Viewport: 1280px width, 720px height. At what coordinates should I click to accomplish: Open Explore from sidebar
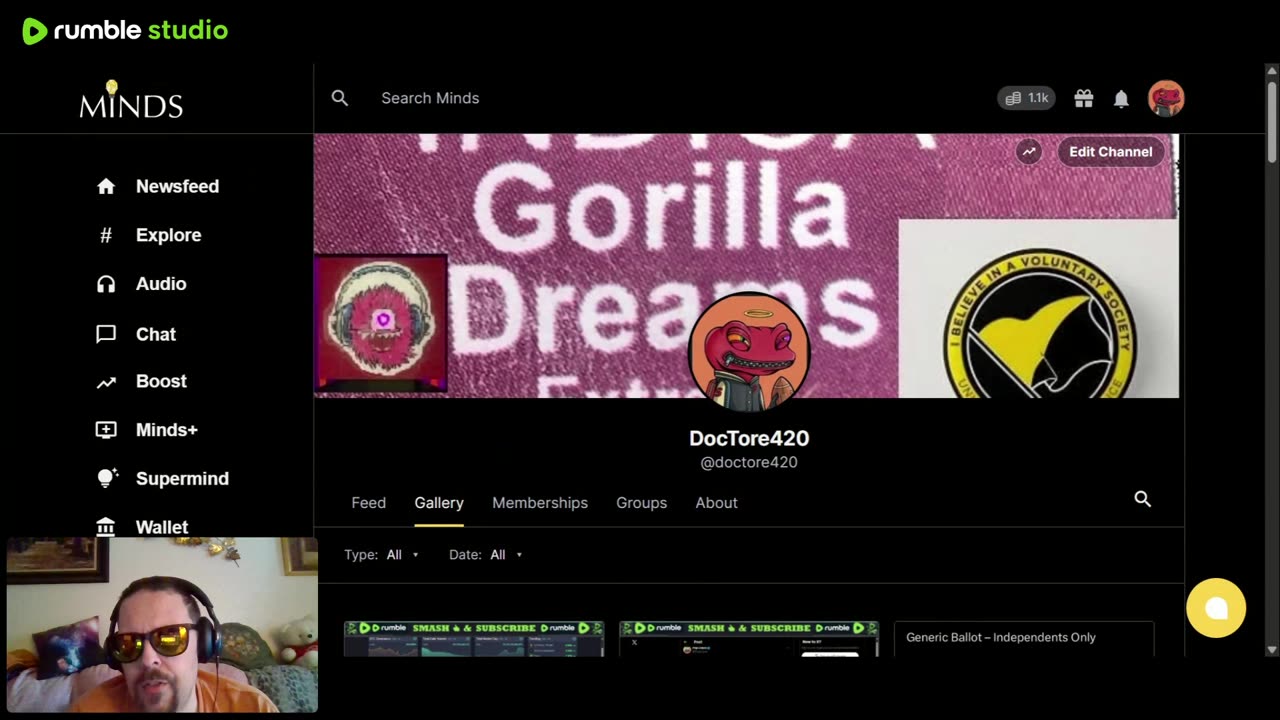tap(168, 235)
